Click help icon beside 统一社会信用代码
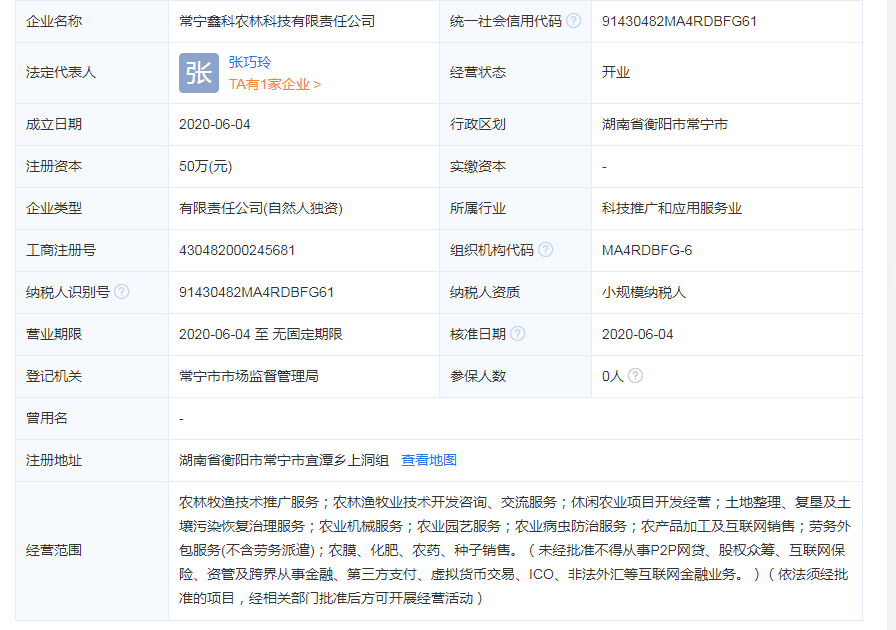 click(574, 21)
